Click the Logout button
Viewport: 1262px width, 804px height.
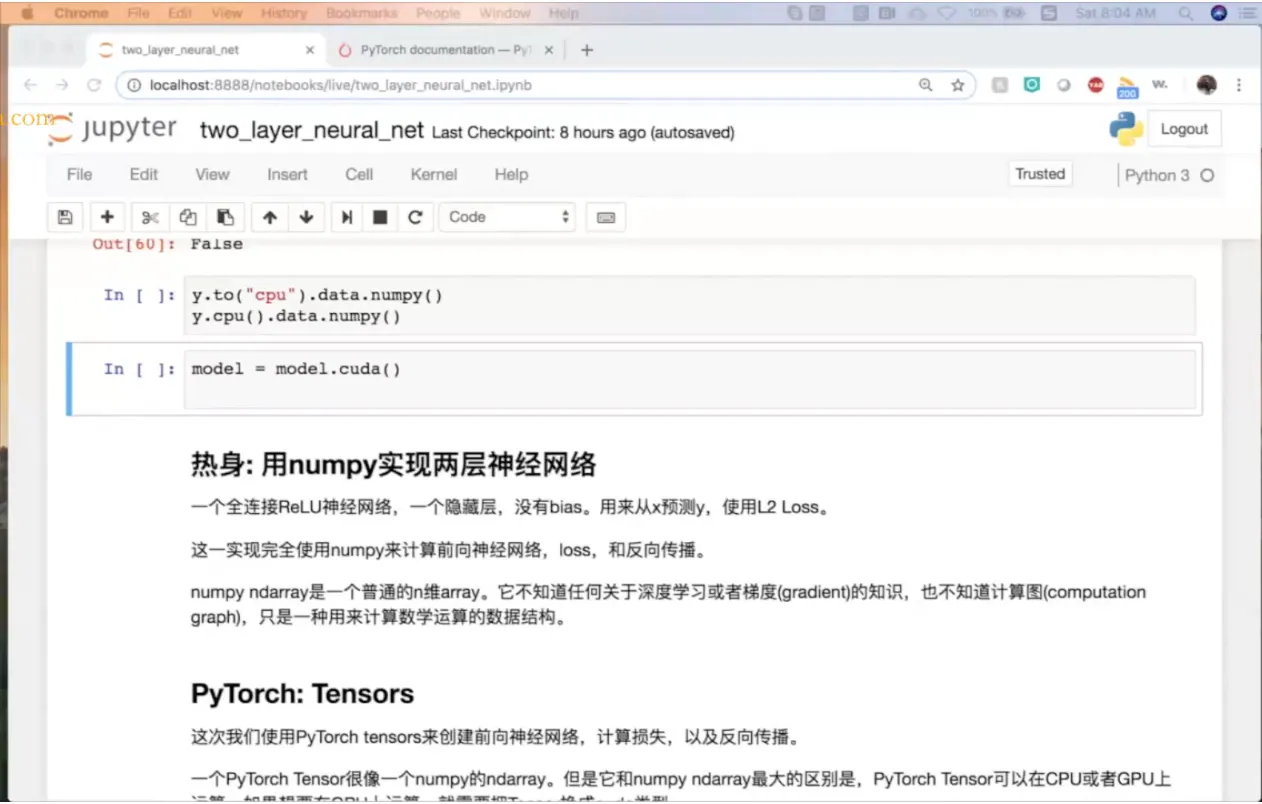[1184, 128]
